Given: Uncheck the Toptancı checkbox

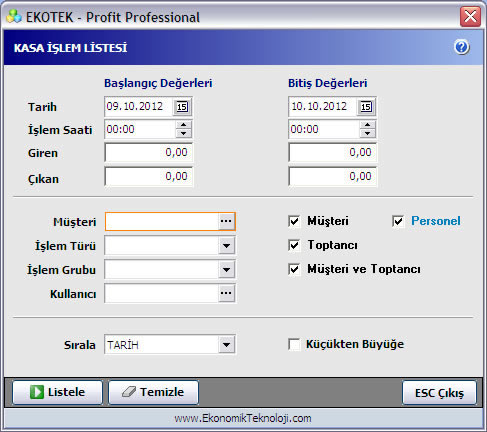Looking at the screenshot, I should [294, 245].
